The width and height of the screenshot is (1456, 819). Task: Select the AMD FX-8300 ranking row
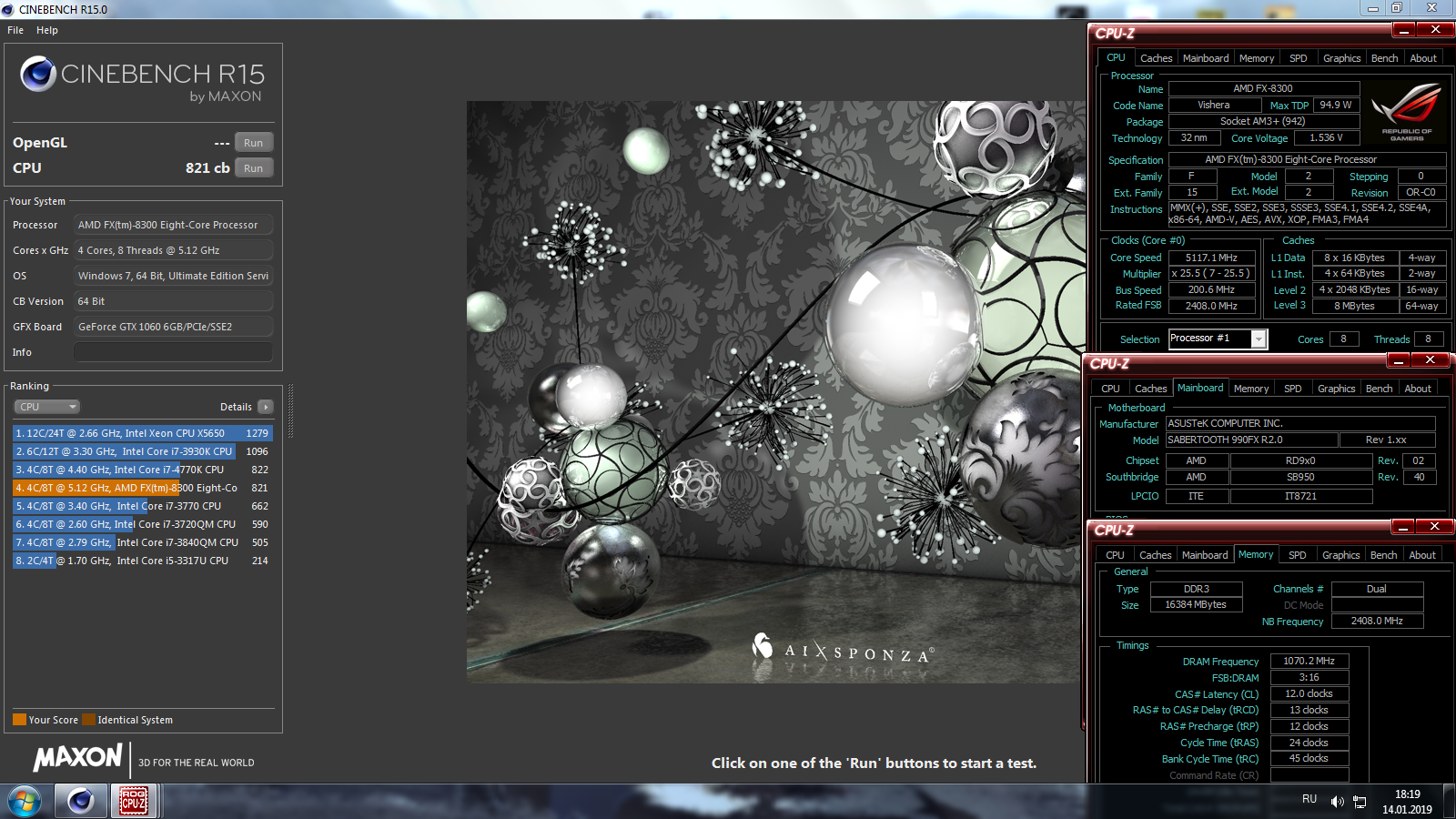143,488
